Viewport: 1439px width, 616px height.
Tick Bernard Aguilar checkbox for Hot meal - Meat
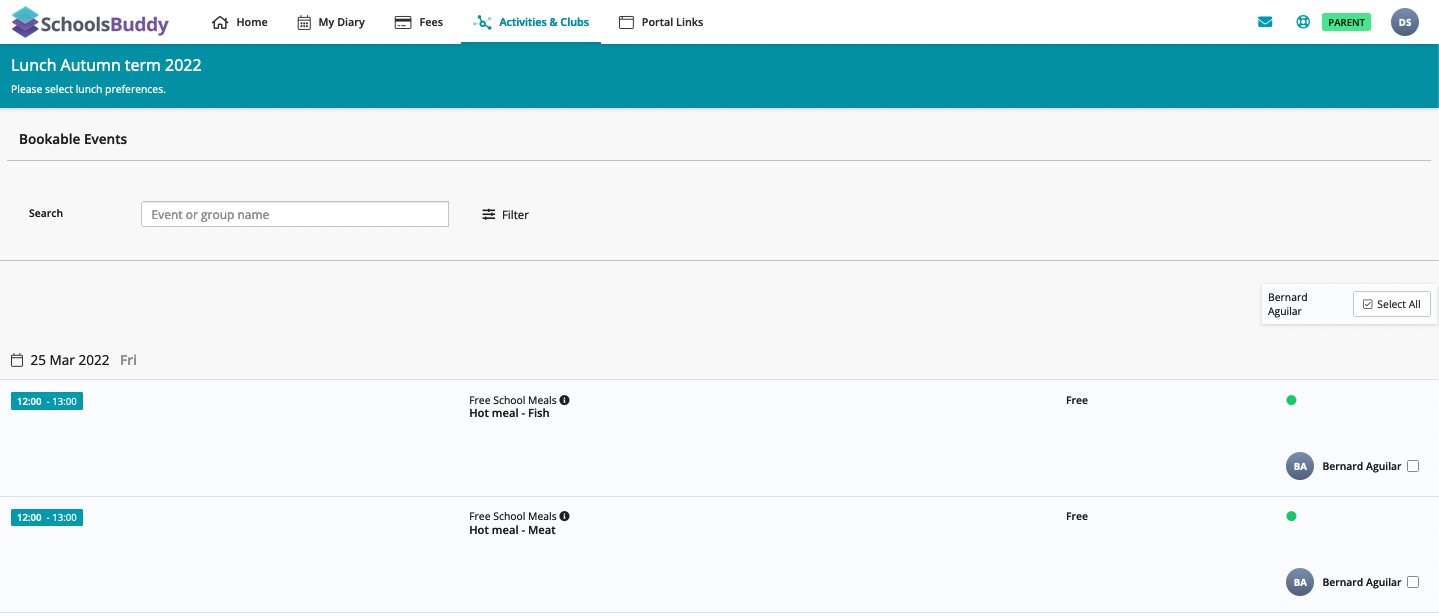pyautogui.click(x=1413, y=582)
